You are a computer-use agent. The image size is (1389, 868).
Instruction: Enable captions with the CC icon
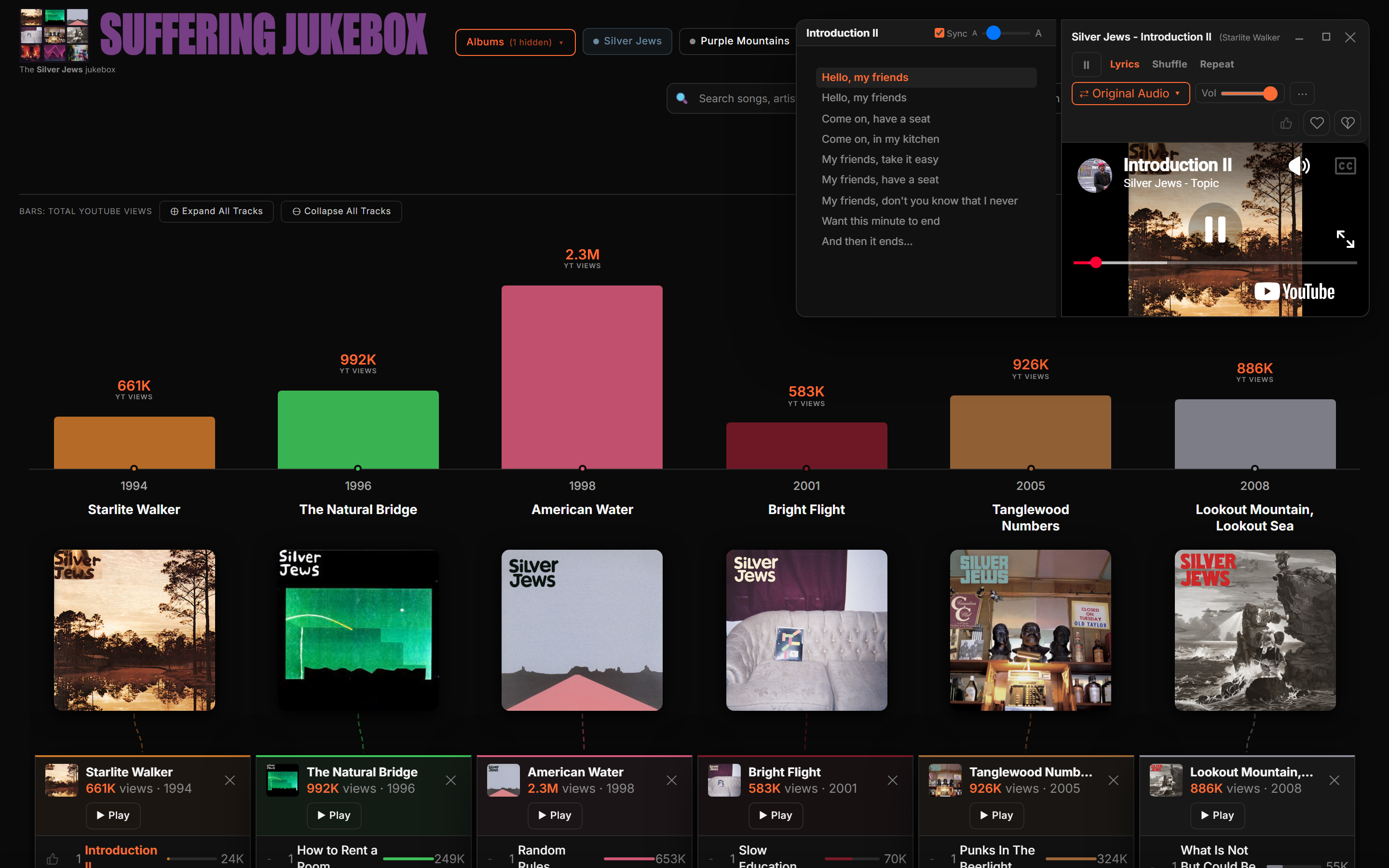pos(1345,166)
